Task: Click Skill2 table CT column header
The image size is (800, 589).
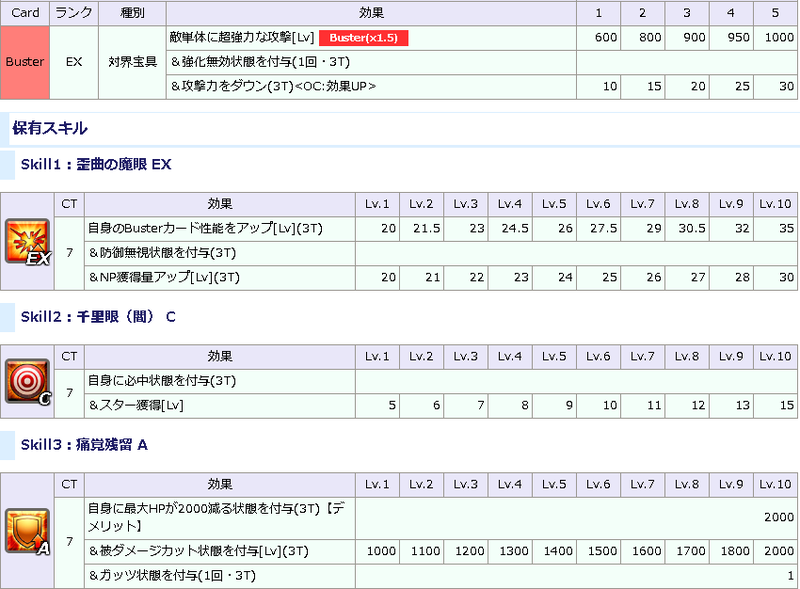Action: tap(70, 356)
